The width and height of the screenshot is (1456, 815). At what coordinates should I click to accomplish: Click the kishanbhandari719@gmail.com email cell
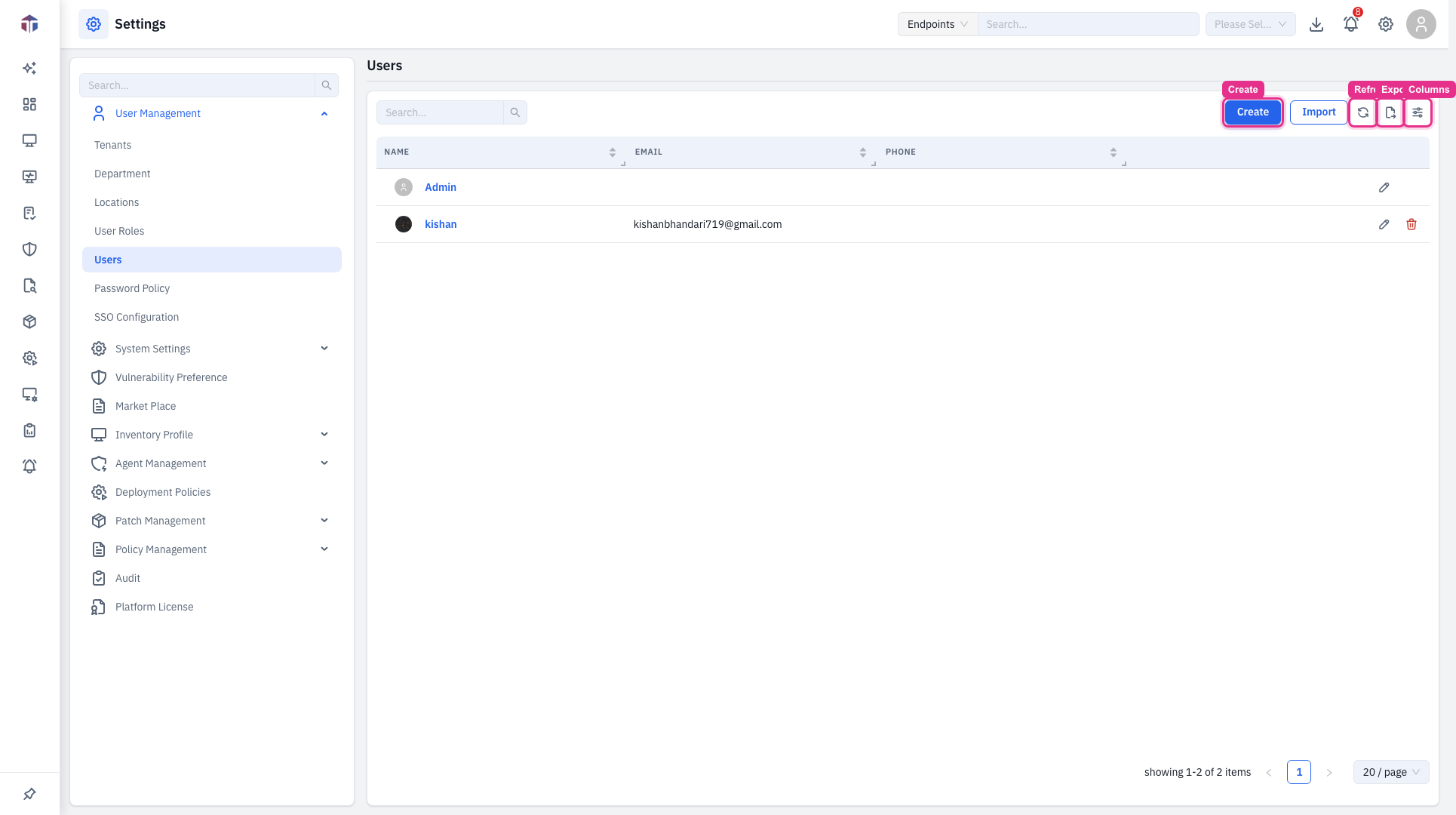(708, 224)
